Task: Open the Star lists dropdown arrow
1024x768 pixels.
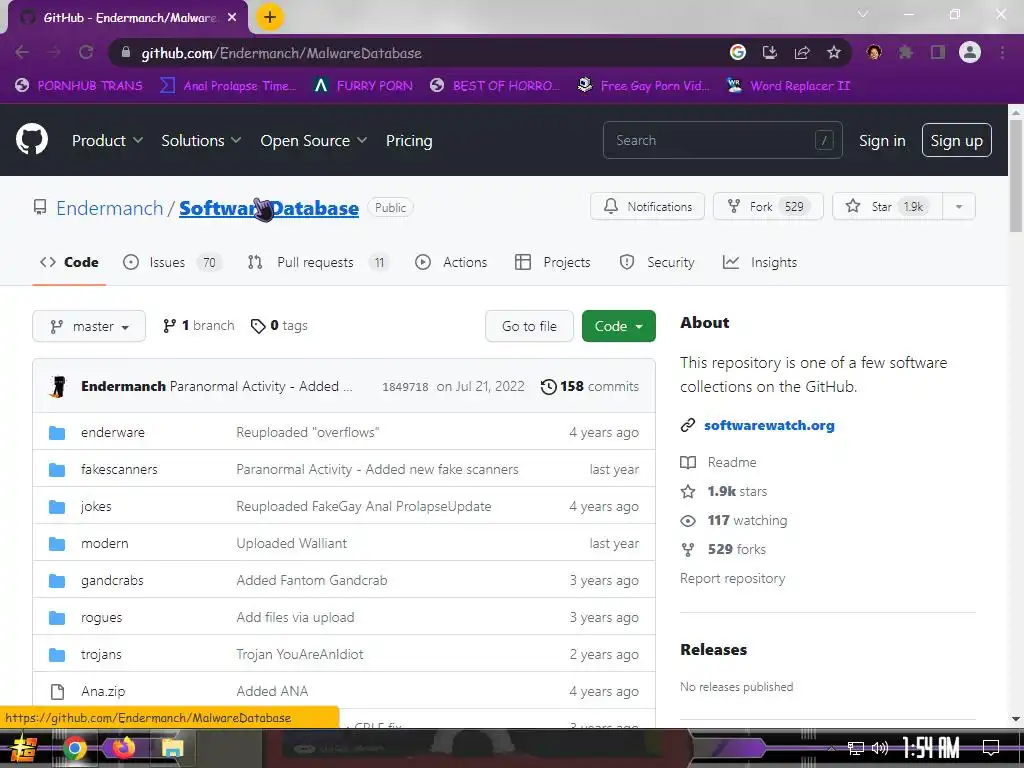Action: [959, 206]
